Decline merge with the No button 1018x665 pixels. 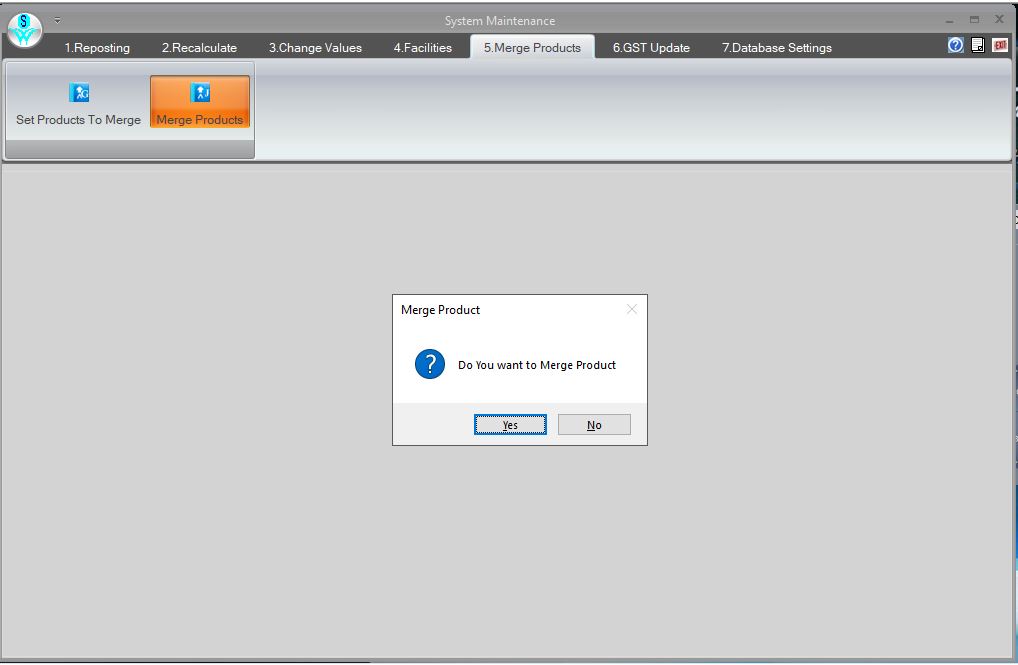click(594, 425)
